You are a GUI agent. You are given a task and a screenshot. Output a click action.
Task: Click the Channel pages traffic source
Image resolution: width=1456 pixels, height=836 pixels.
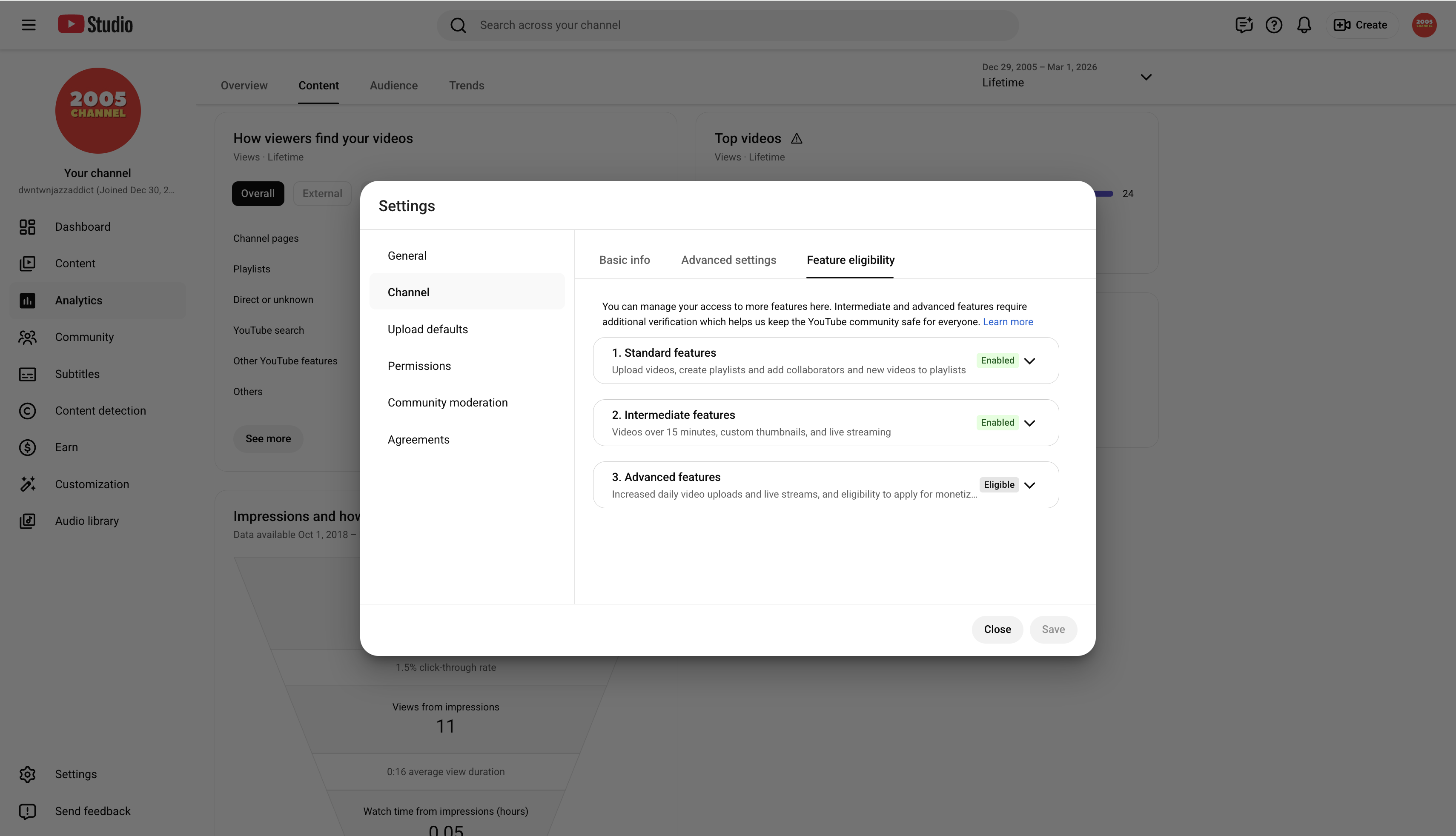click(266, 238)
